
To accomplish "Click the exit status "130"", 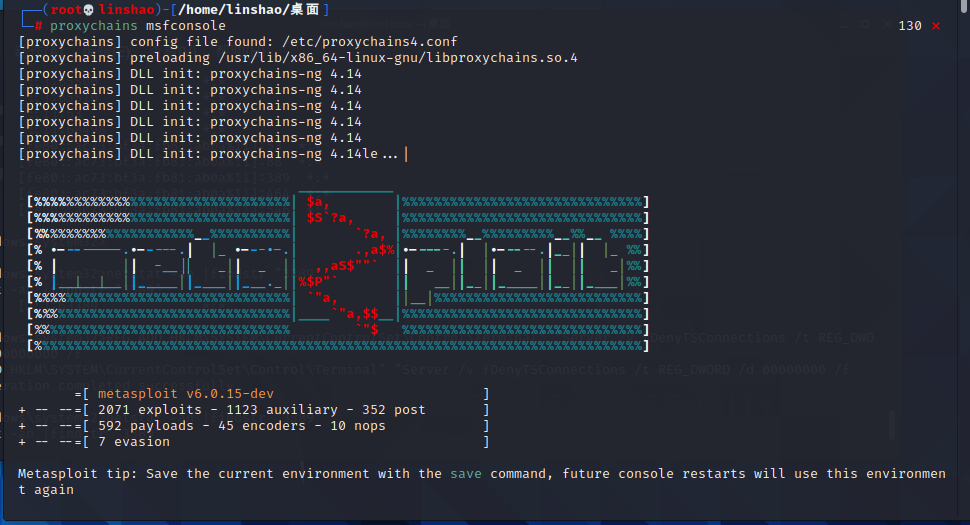I will (x=910, y=26).
